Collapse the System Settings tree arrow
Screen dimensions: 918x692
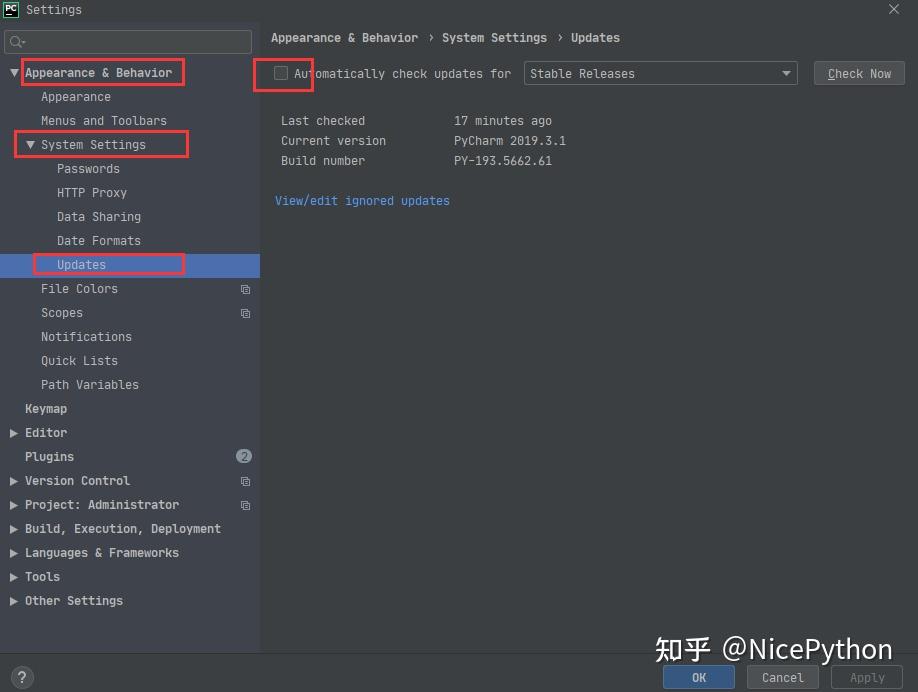30,145
